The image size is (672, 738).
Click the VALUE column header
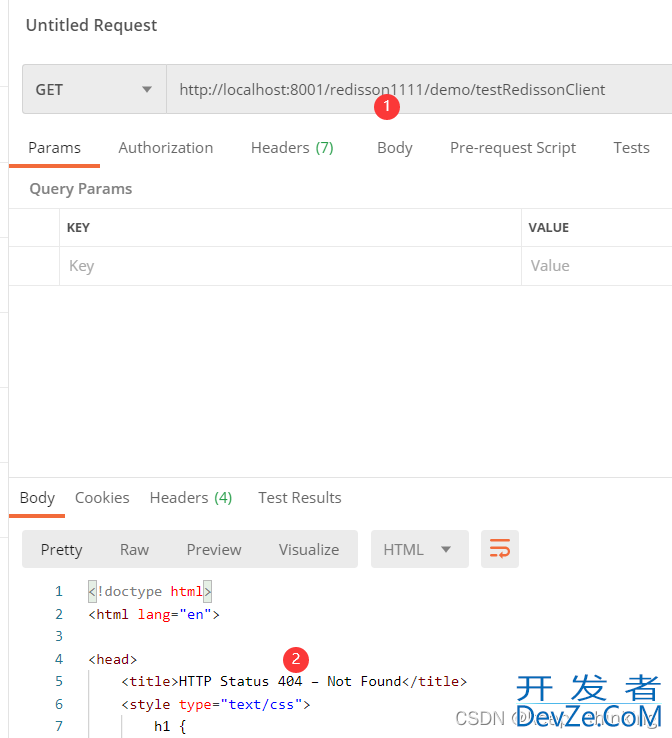549,228
